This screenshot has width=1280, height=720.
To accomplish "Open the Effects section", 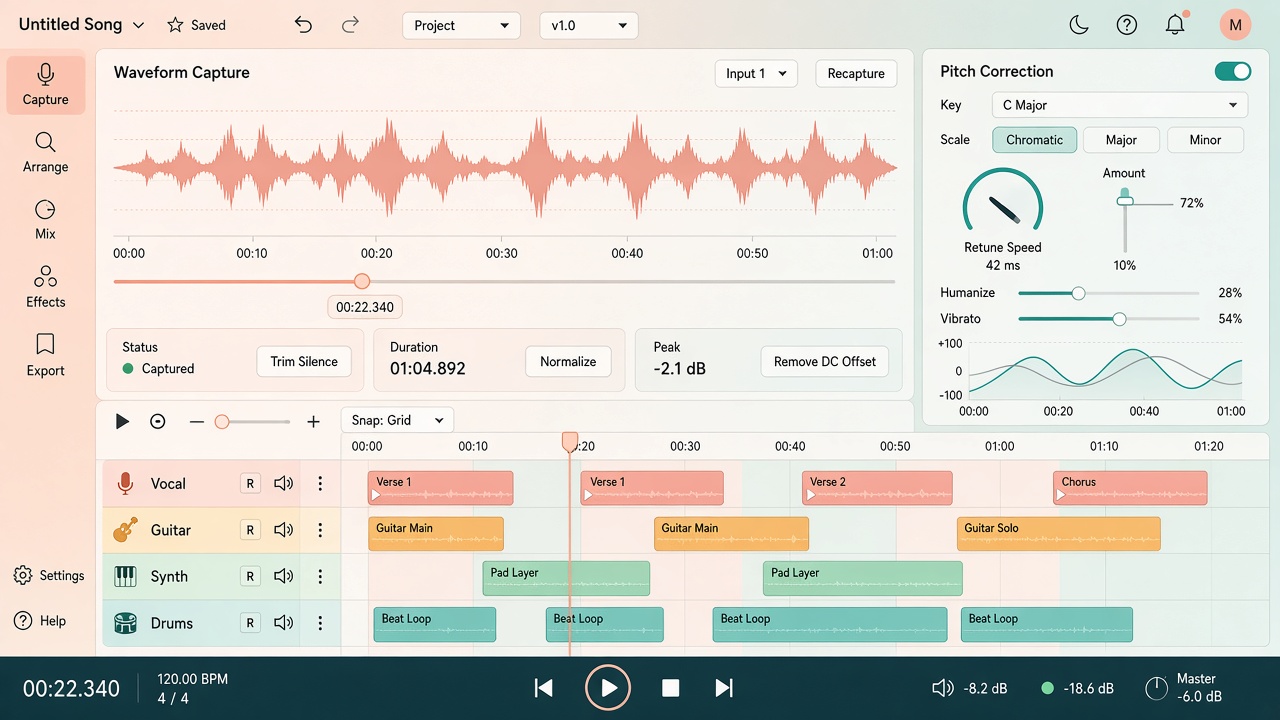I will pyautogui.click(x=46, y=288).
